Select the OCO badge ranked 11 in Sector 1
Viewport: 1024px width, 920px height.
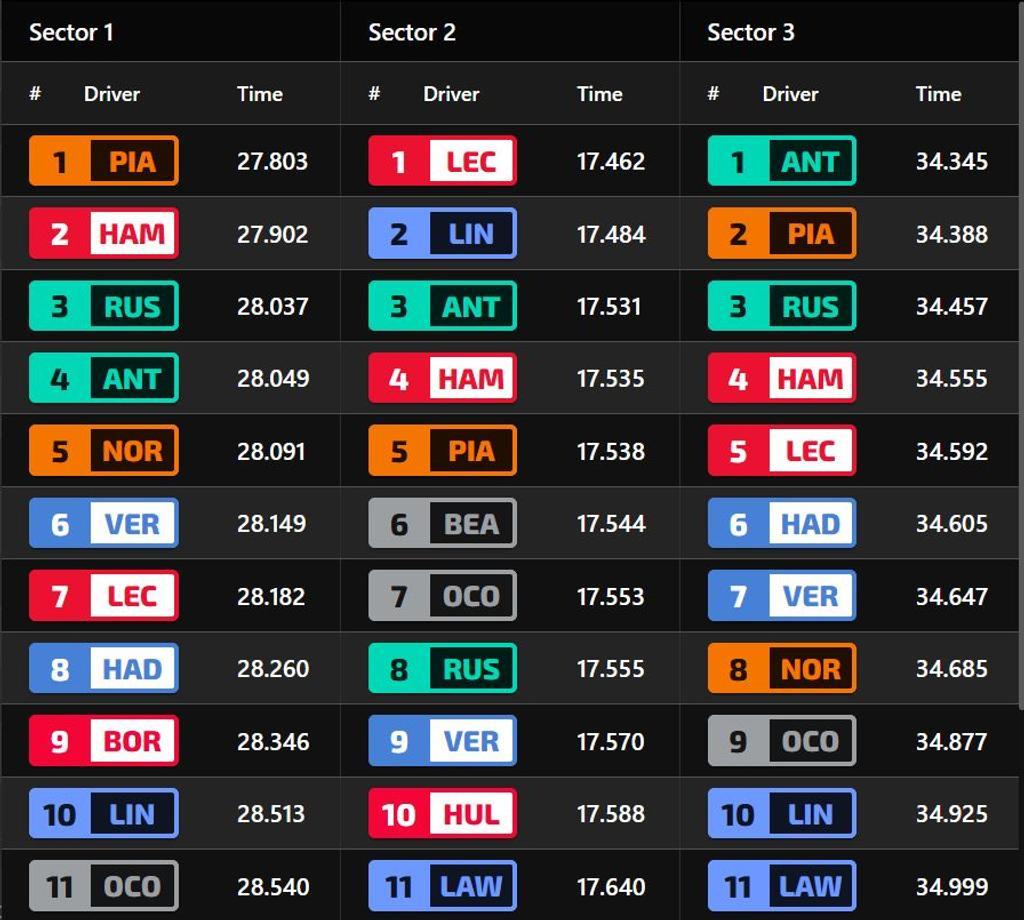pyautogui.click(x=104, y=886)
